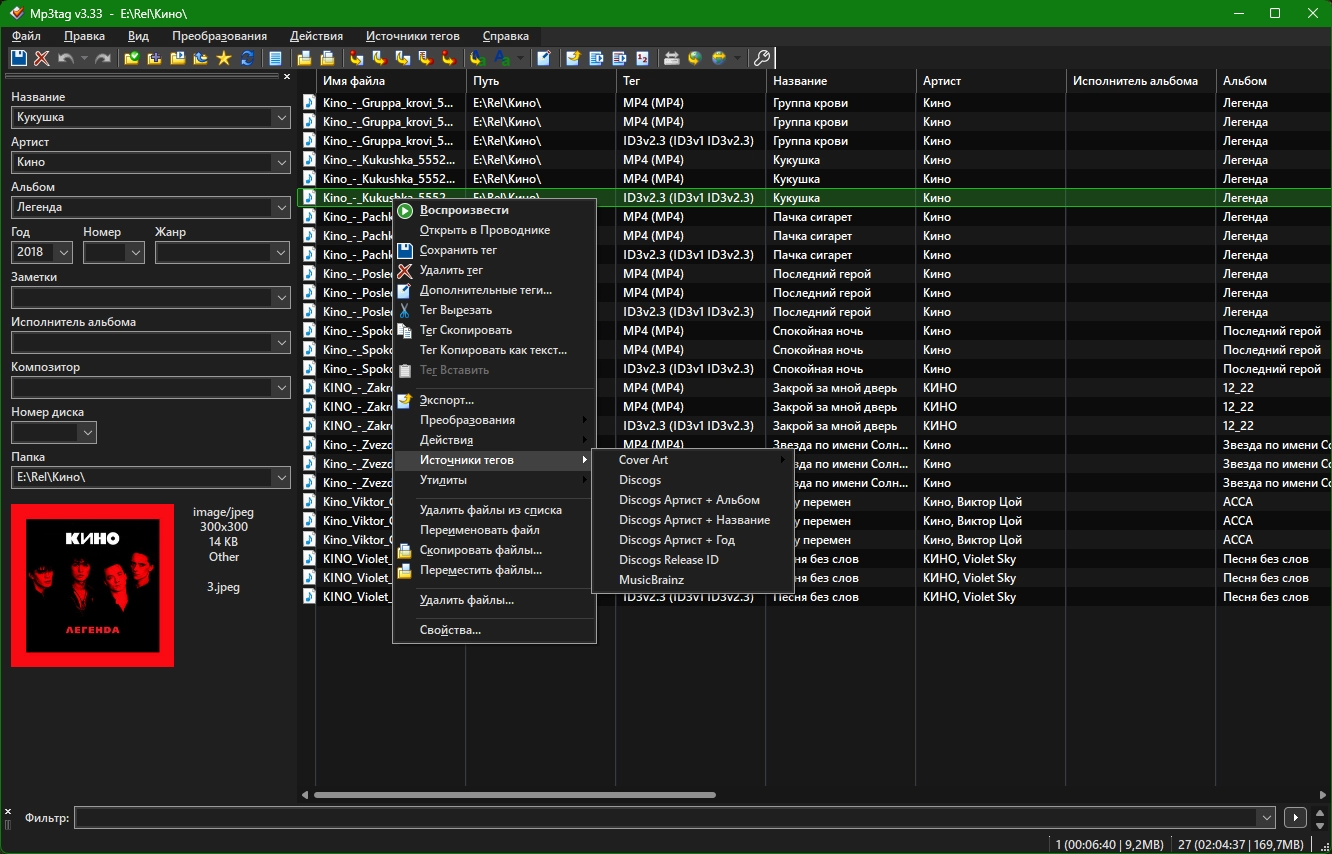1332x854 pixels.
Task: Select Discogs Release ID in the submenu
Action: point(668,560)
